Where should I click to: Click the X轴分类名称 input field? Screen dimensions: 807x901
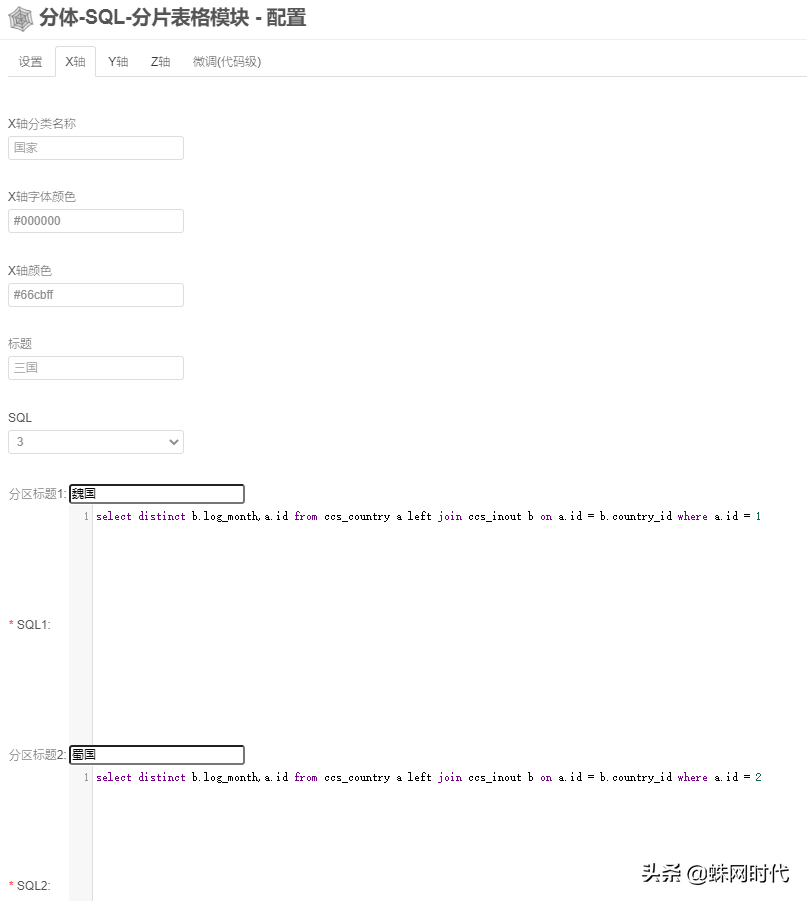(96, 148)
